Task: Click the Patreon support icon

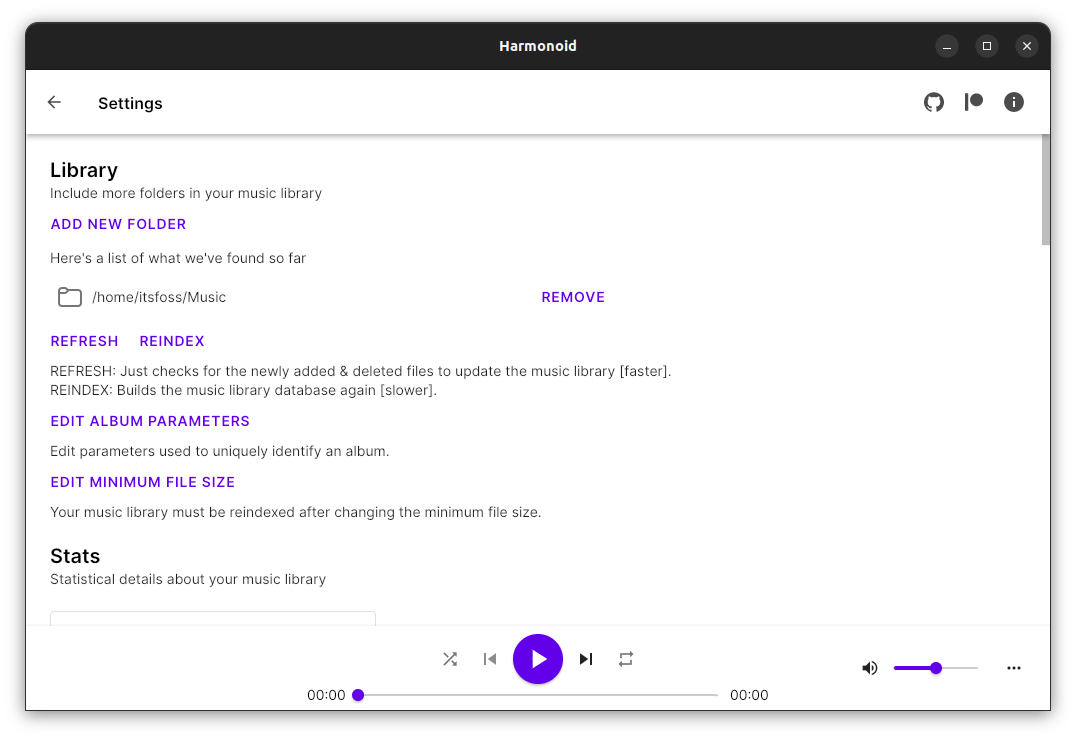Action: 974,102
